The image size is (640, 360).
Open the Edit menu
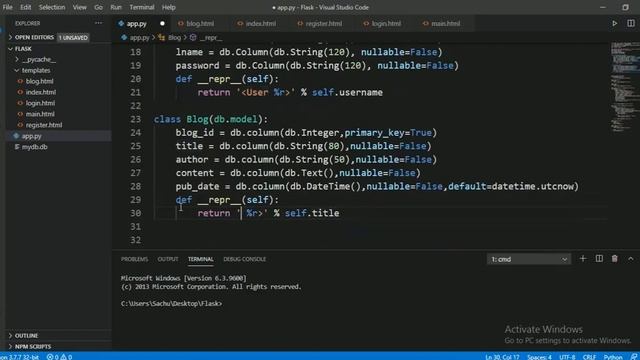[x=25, y=7]
